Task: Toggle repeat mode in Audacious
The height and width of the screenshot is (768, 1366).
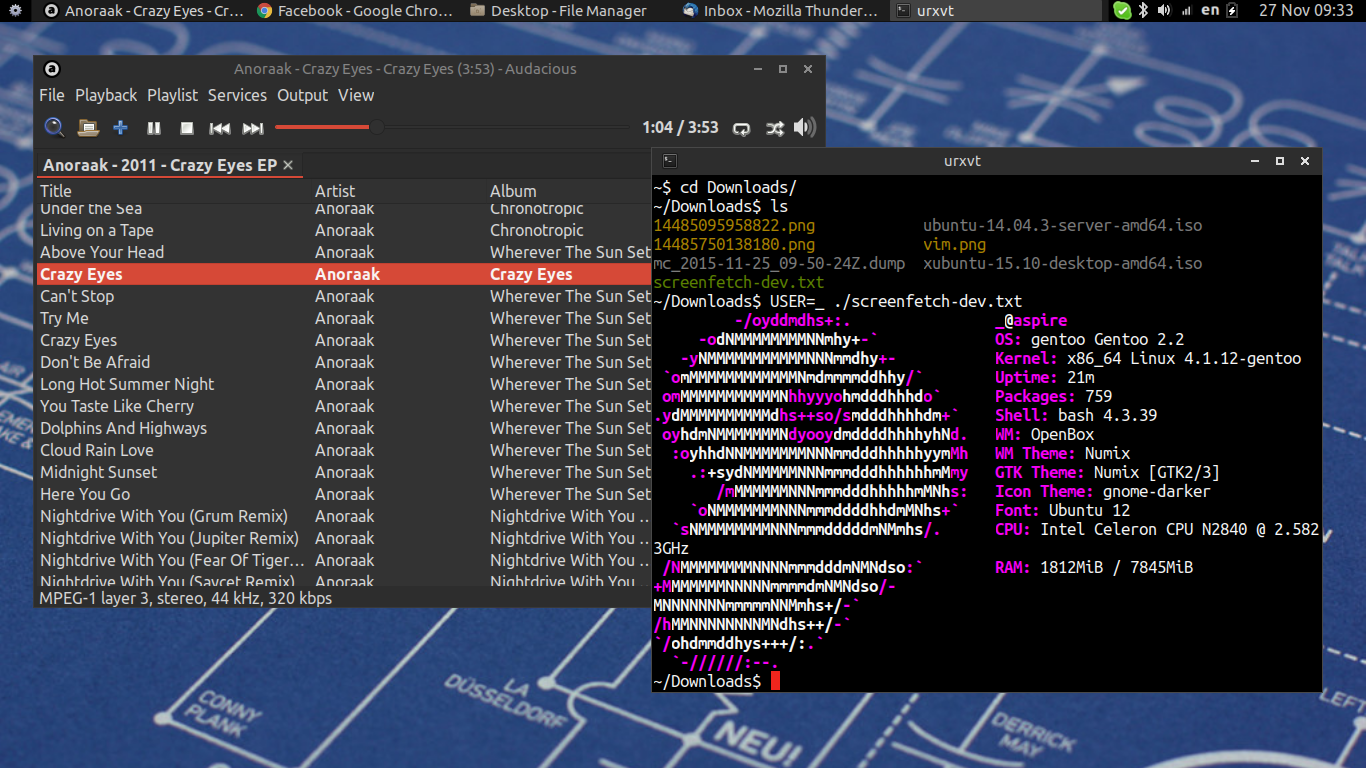Action: tap(742, 128)
